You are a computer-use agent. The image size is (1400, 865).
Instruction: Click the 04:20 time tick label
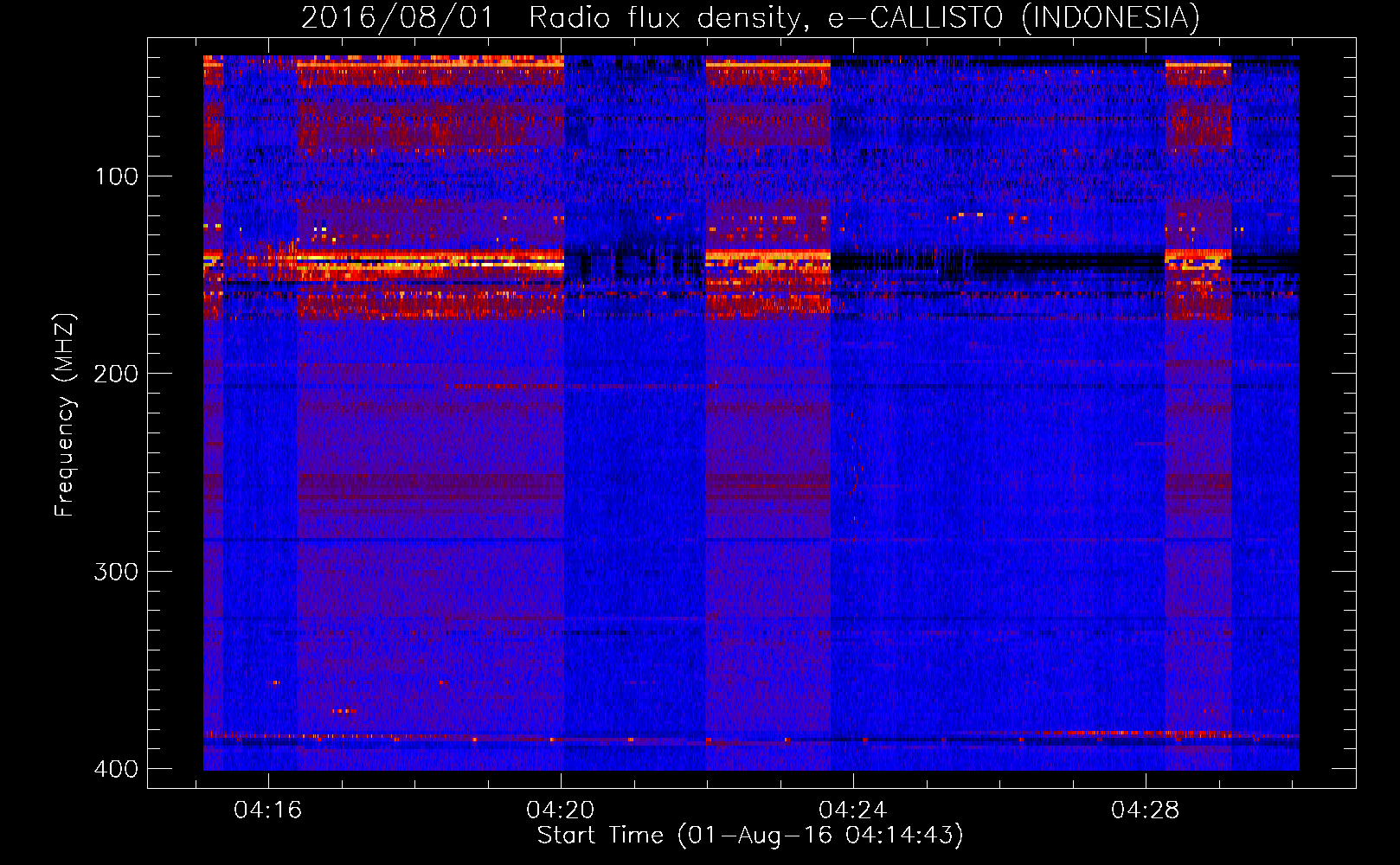coord(561,811)
